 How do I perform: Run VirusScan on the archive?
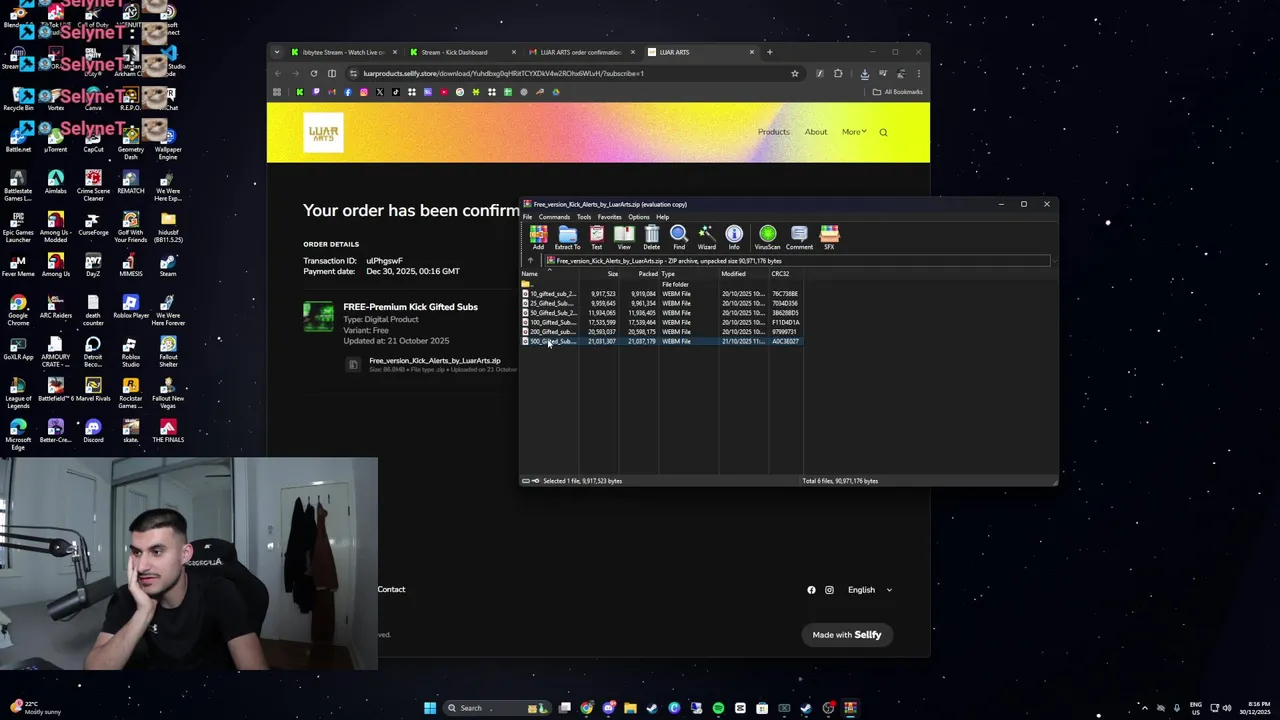coord(767,237)
